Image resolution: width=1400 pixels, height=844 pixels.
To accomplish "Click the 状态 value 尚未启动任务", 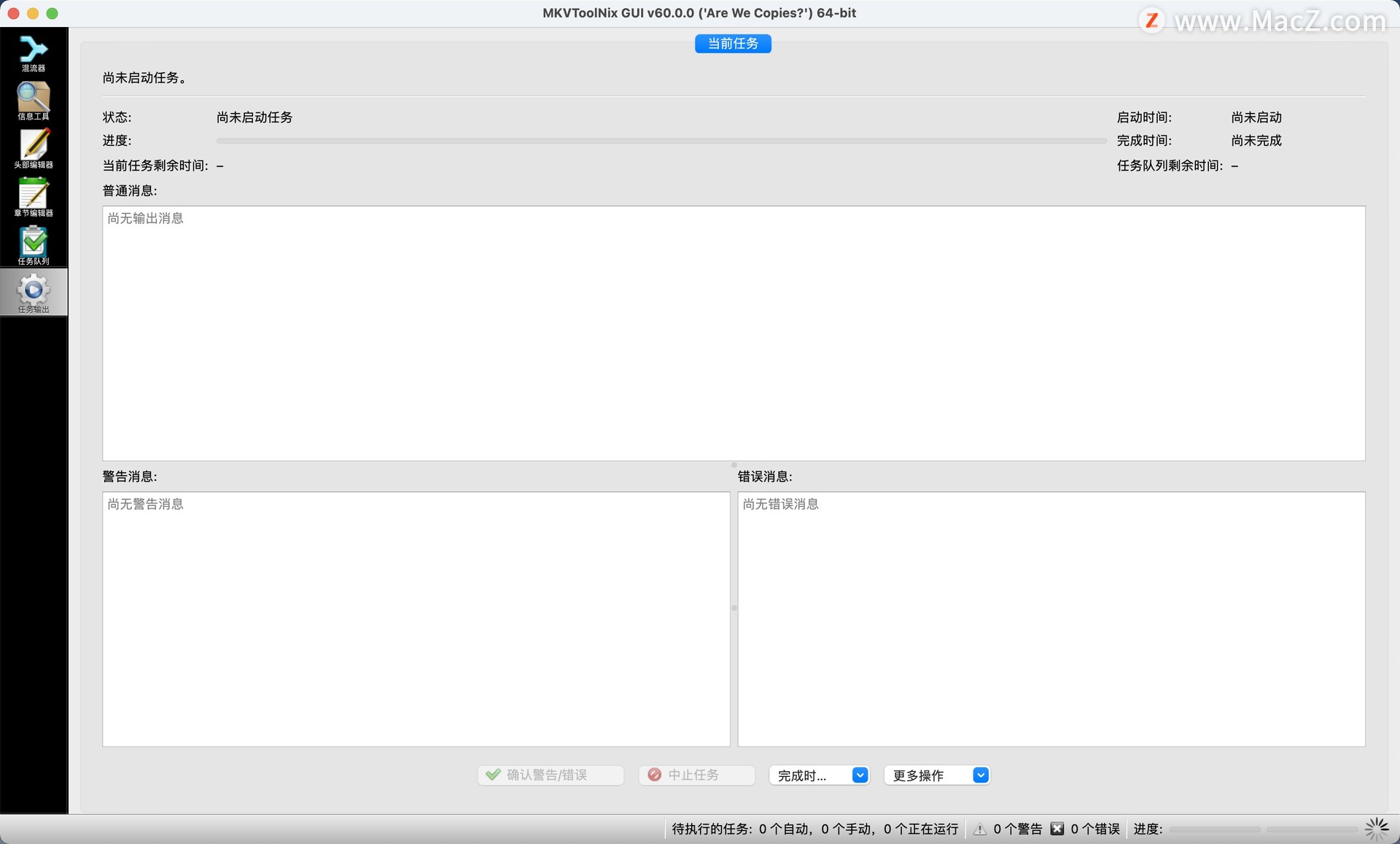I will click(254, 117).
